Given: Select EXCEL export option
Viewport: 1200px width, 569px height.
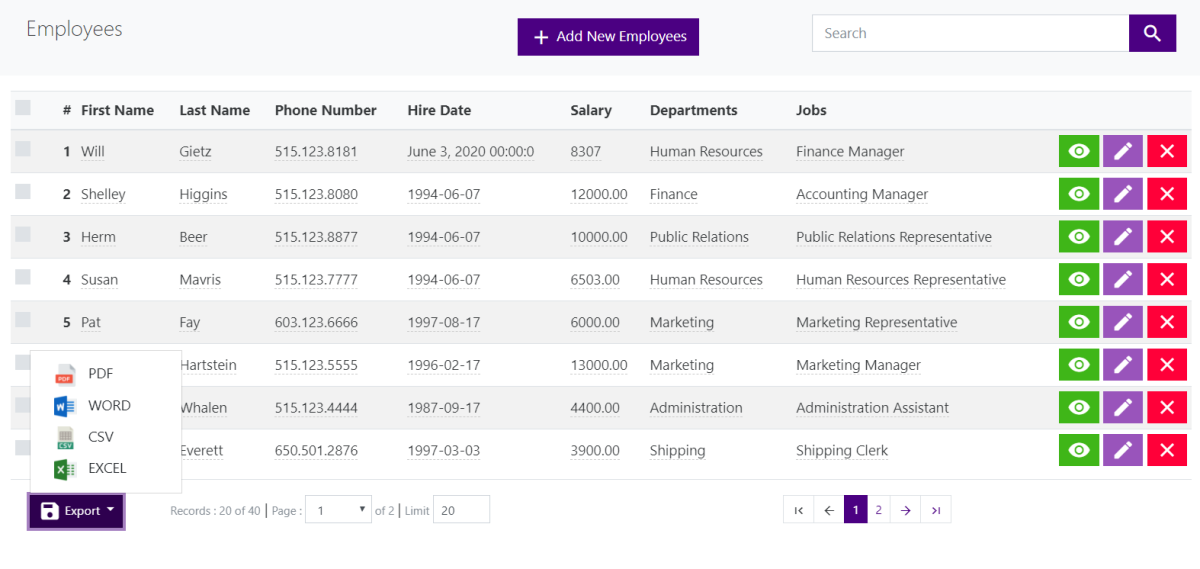Looking at the screenshot, I should point(107,468).
